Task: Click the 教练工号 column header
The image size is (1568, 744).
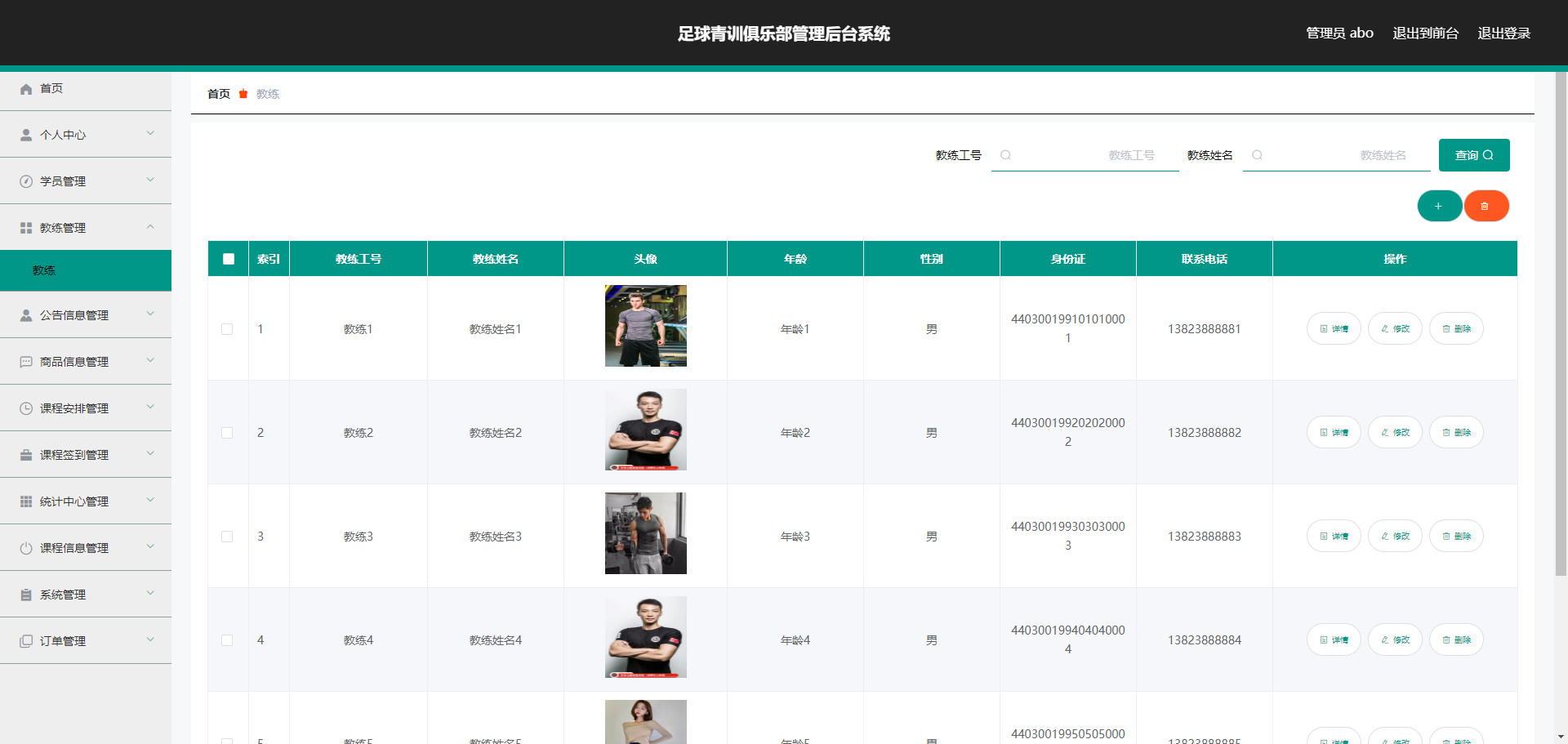Action: point(359,259)
